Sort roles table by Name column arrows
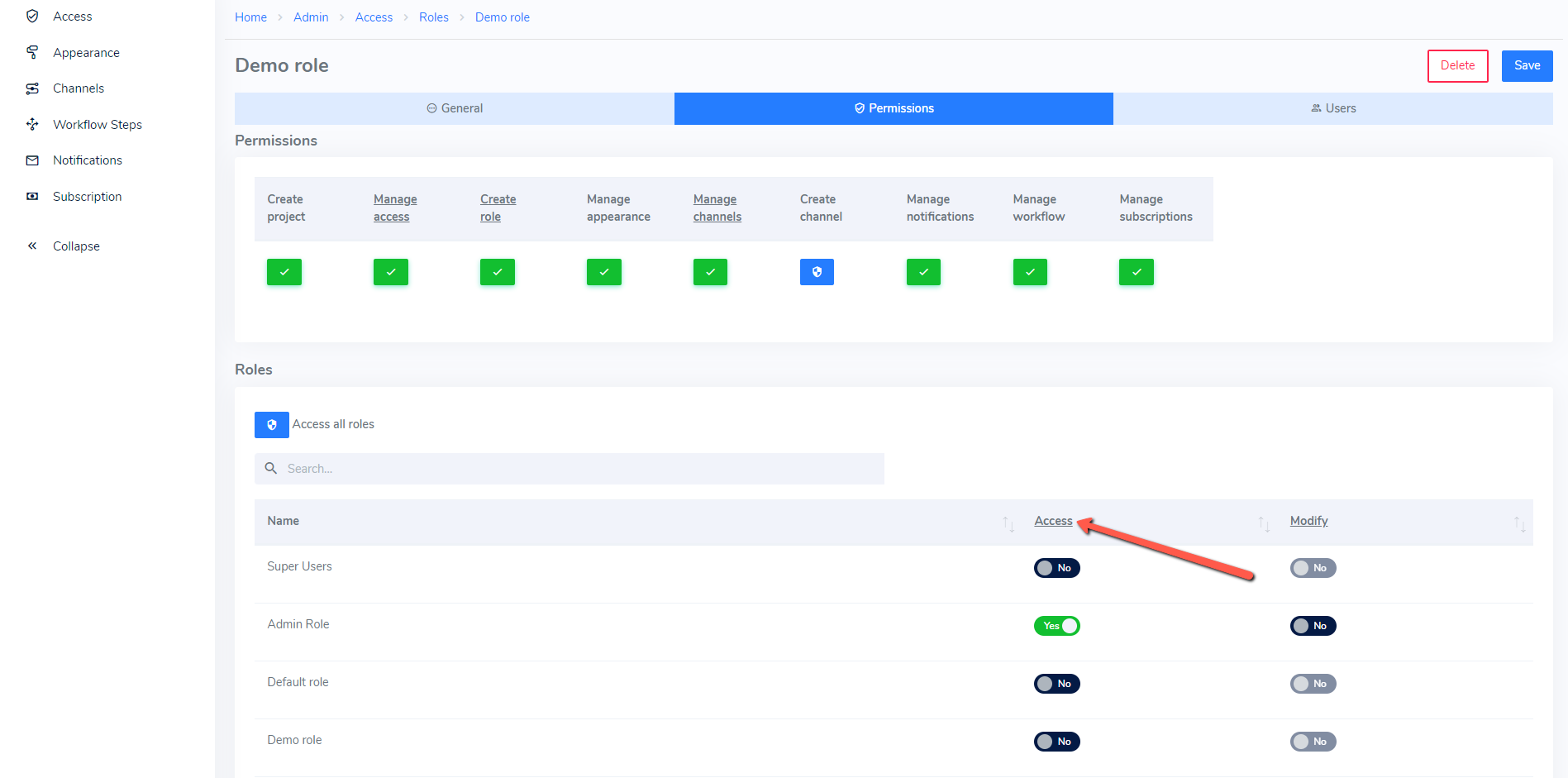Screen dimensions: 1568x778 tap(1008, 523)
